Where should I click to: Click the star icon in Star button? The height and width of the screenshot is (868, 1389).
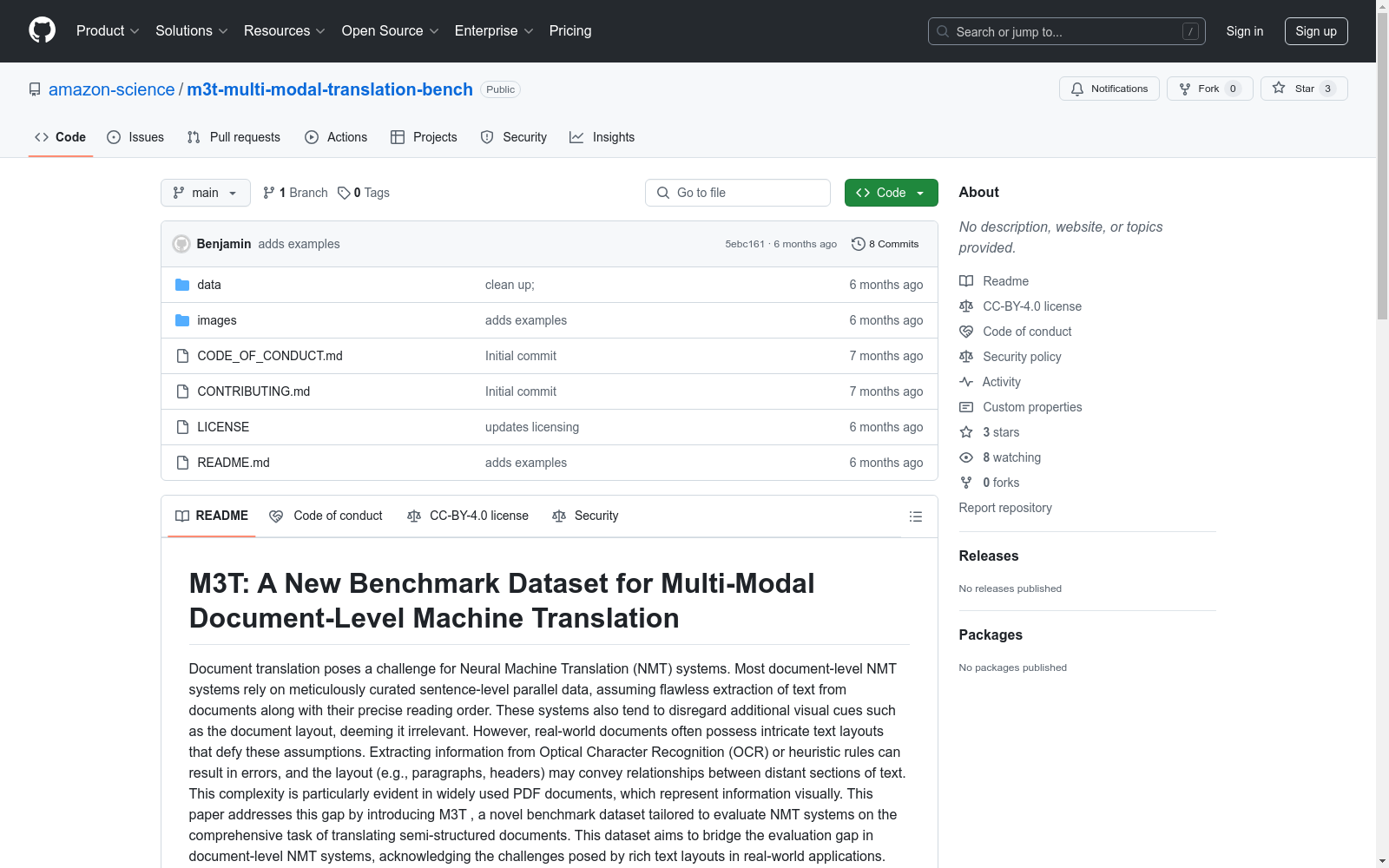tap(1279, 88)
